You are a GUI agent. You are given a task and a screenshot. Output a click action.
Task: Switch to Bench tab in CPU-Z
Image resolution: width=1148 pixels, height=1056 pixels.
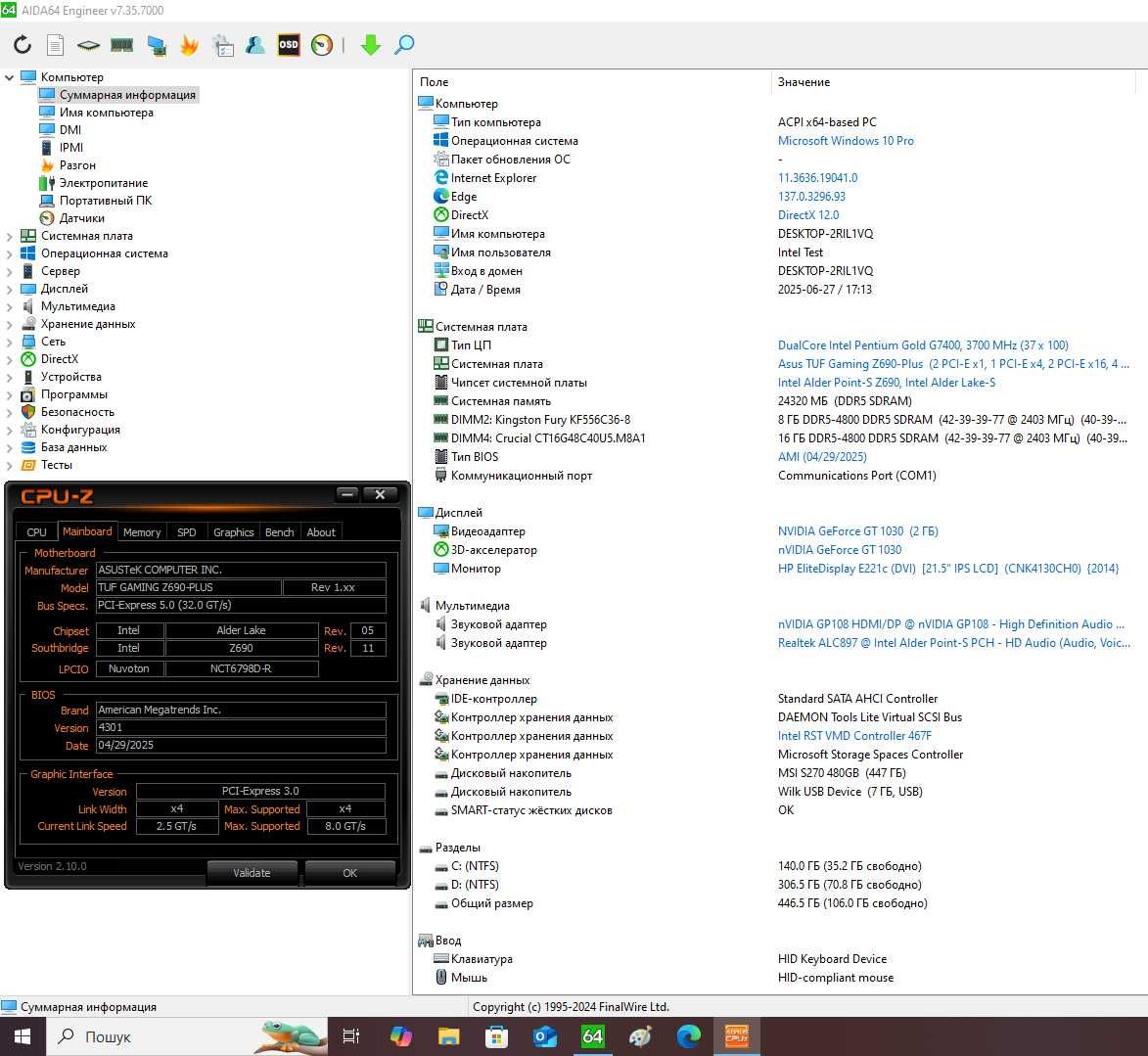[280, 532]
